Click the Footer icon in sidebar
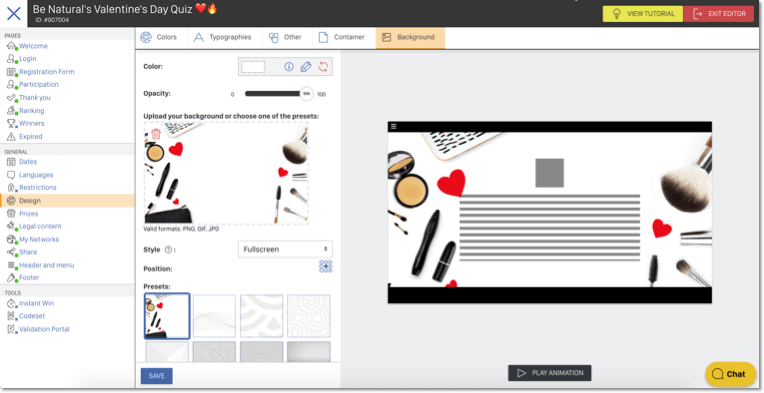Screen dimensions: 764x393 click(11, 278)
